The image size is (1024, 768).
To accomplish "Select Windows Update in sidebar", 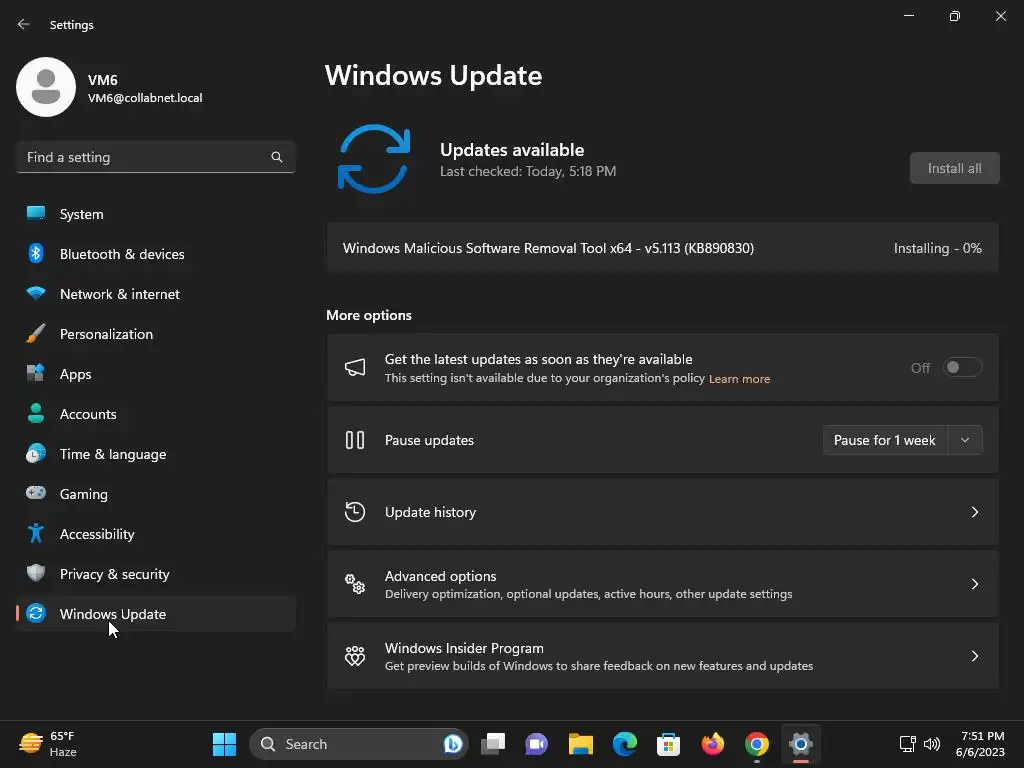I will (x=155, y=614).
